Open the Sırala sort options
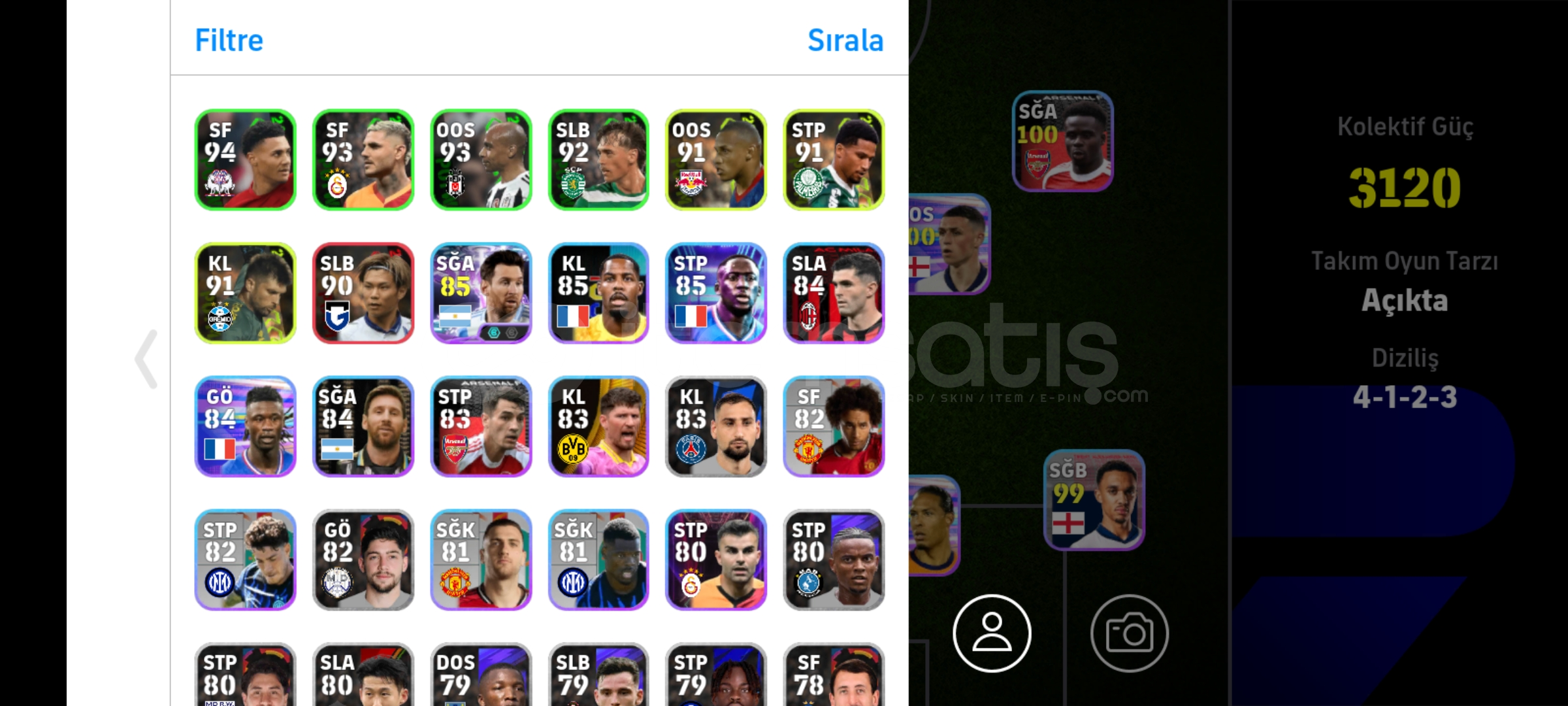 pos(845,40)
